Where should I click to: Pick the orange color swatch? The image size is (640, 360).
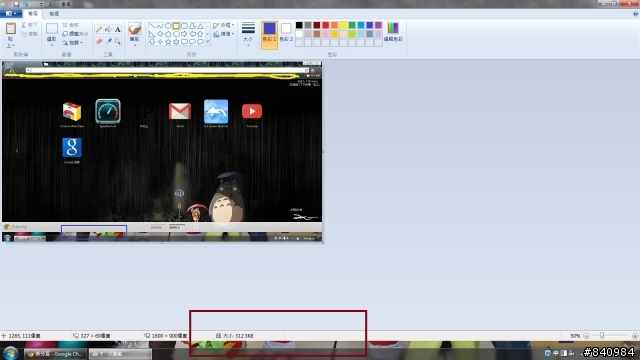pyautogui.click(x=334, y=25)
